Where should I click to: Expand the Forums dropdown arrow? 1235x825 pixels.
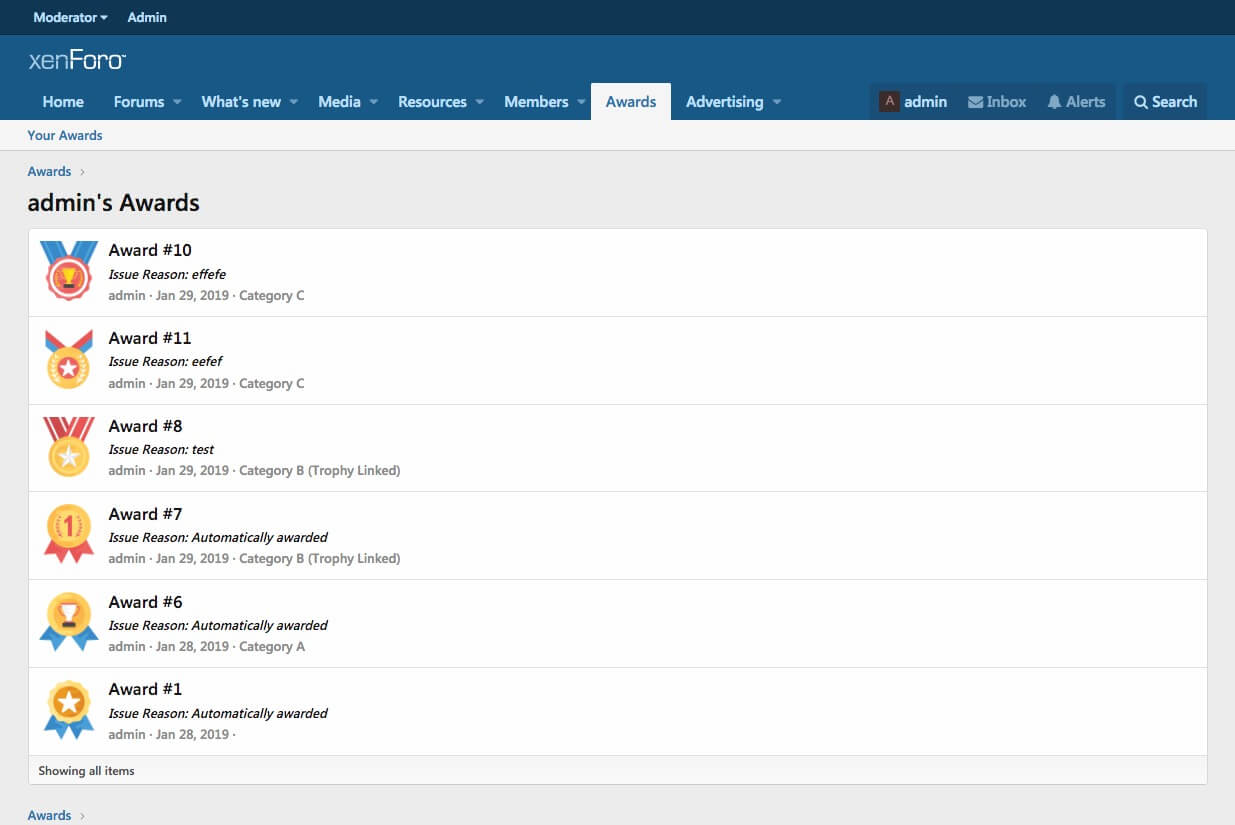pos(177,102)
